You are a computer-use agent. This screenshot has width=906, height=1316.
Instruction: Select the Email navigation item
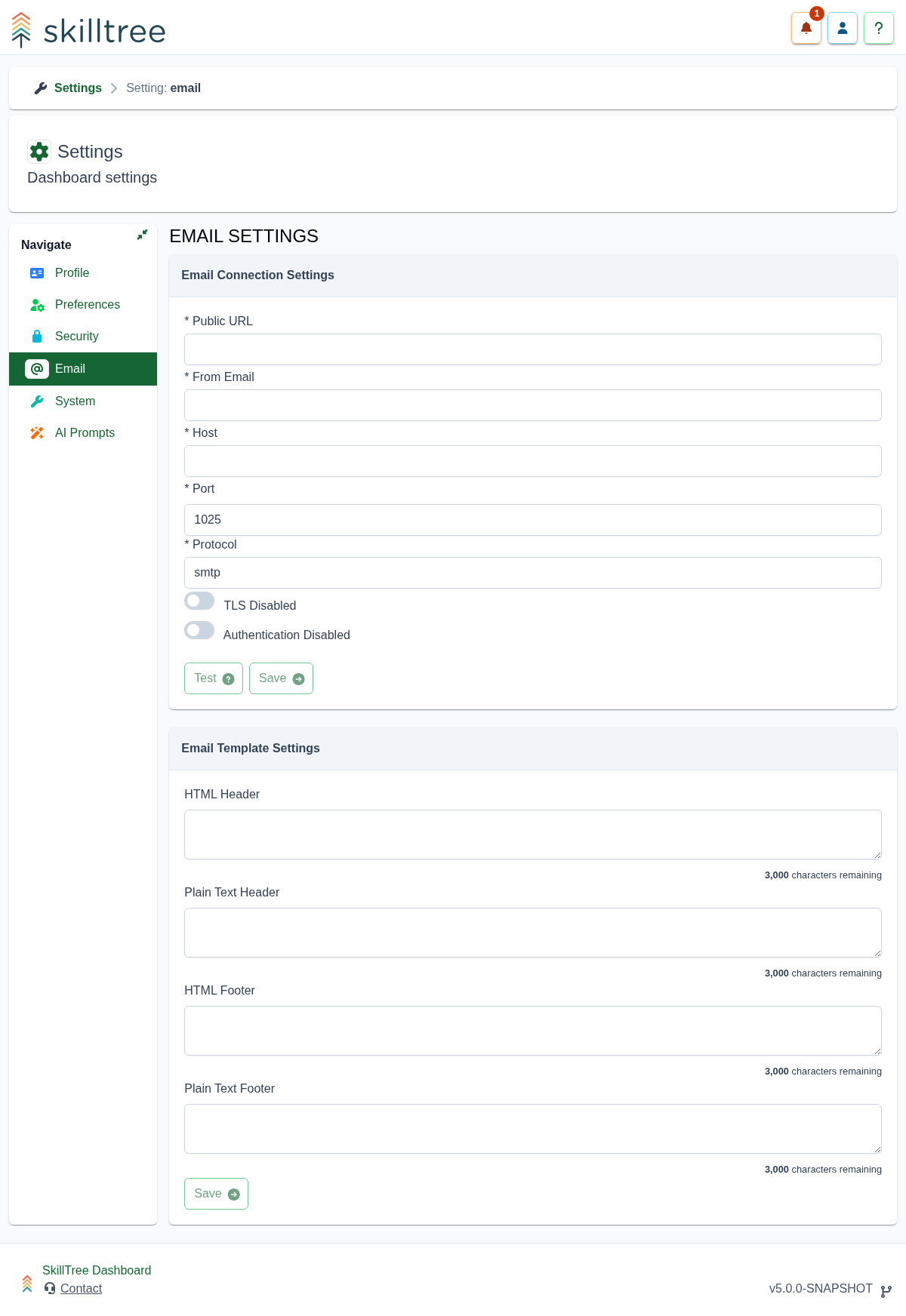click(83, 369)
